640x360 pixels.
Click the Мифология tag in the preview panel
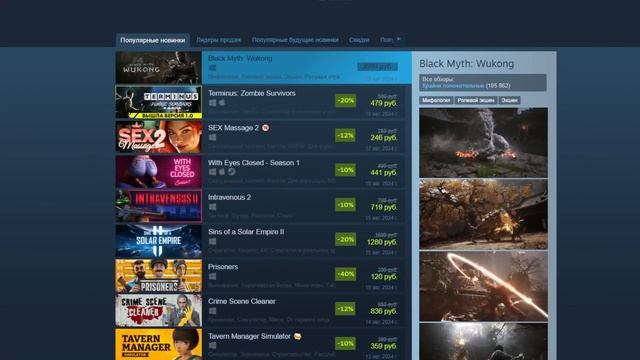[436, 100]
